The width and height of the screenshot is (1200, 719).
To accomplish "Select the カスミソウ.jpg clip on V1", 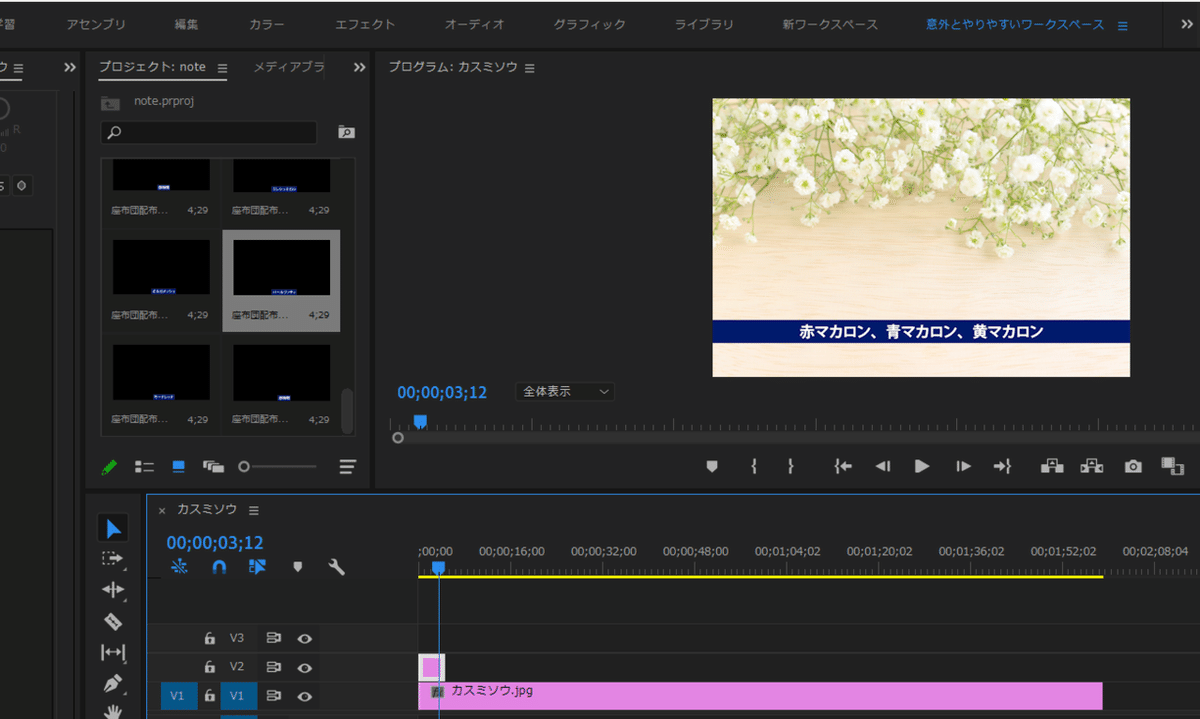I will [x=760, y=695].
